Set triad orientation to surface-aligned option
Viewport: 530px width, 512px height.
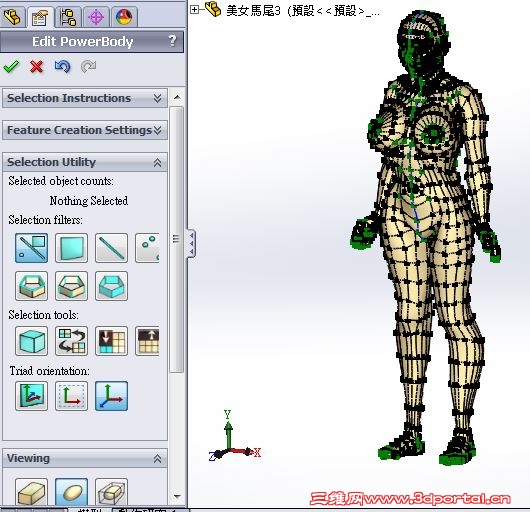coord(31,396)
